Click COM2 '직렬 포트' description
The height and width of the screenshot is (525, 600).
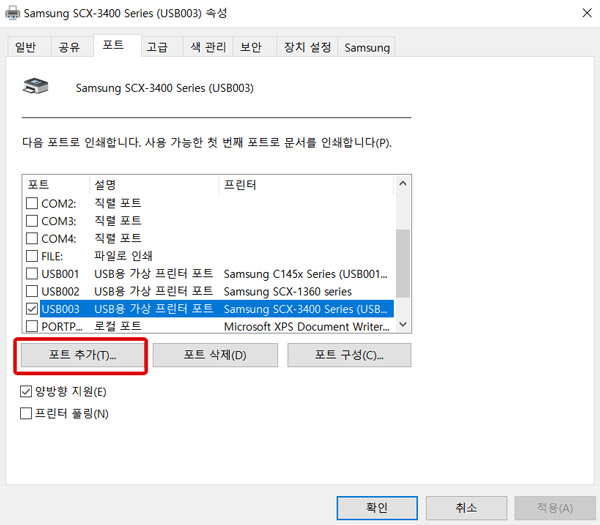(118, 203)
